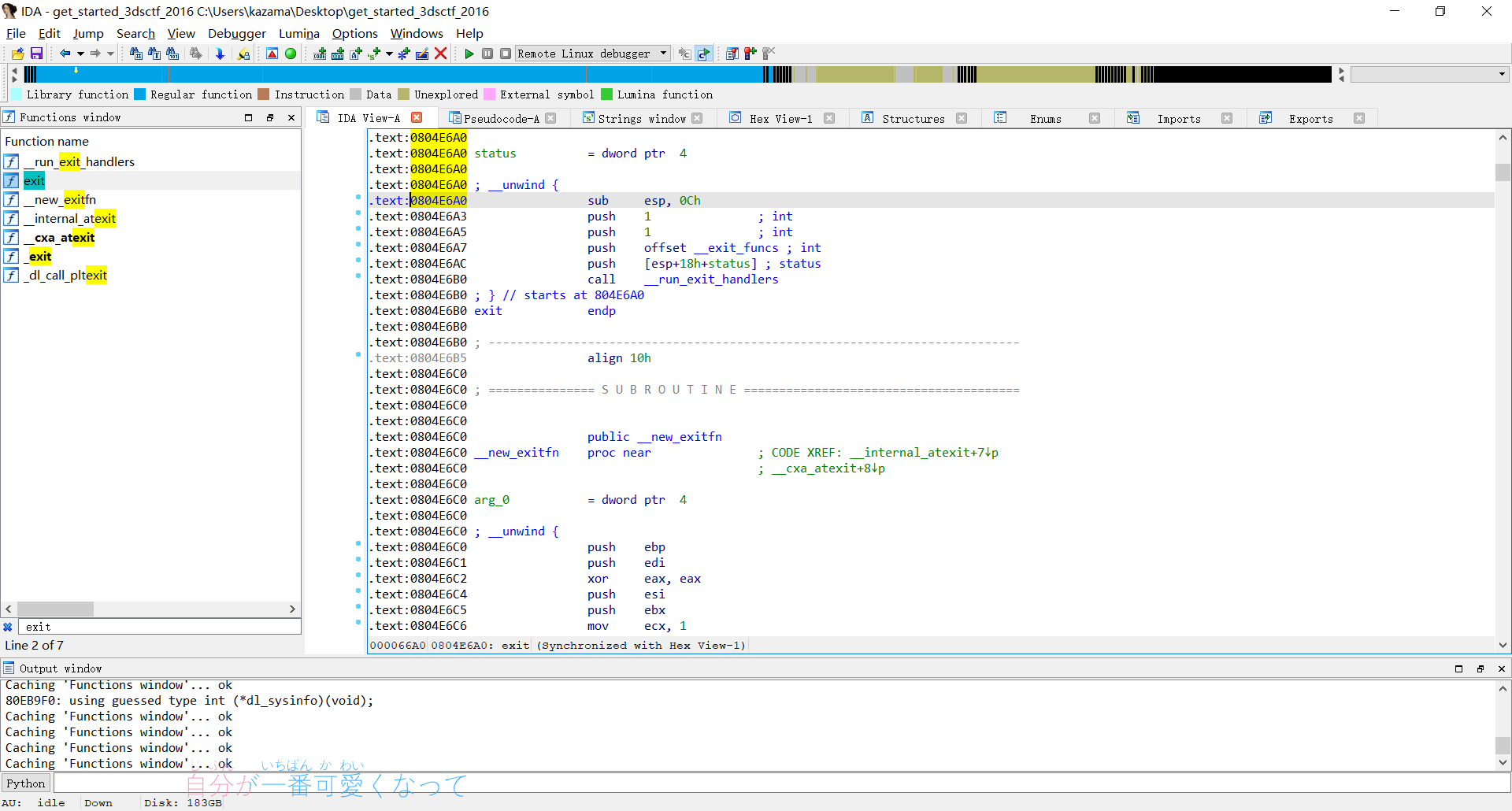Screen dimensions: 1512x811
Task: Click the gray step icon next to debugger dropdown
Action: click(685, 54)
